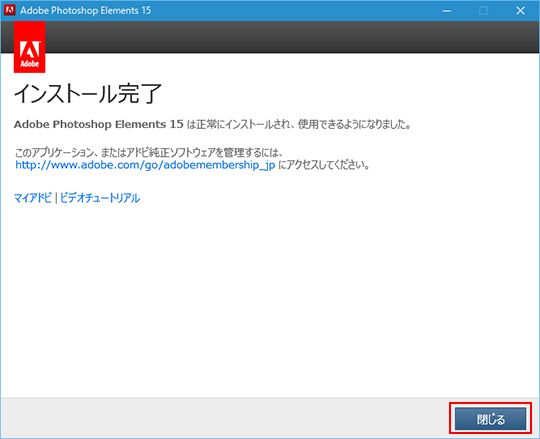Image resolution: width=540 pixels, height=439 pixels.
Task: Click the light gray footer bar left of 閉じる
Action: (225, 418)
